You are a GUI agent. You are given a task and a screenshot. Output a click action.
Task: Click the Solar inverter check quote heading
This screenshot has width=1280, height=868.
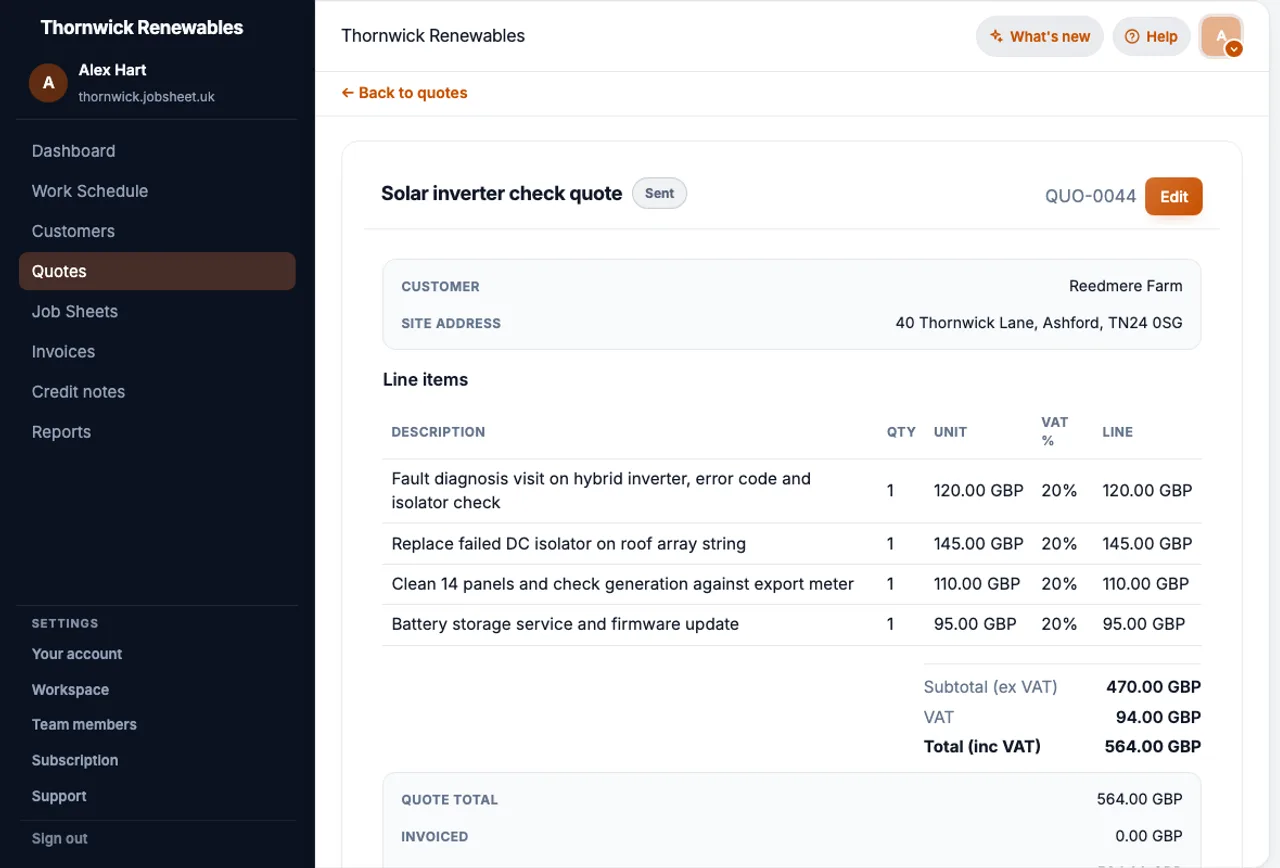pyautogui.click(x=502, y=194)
